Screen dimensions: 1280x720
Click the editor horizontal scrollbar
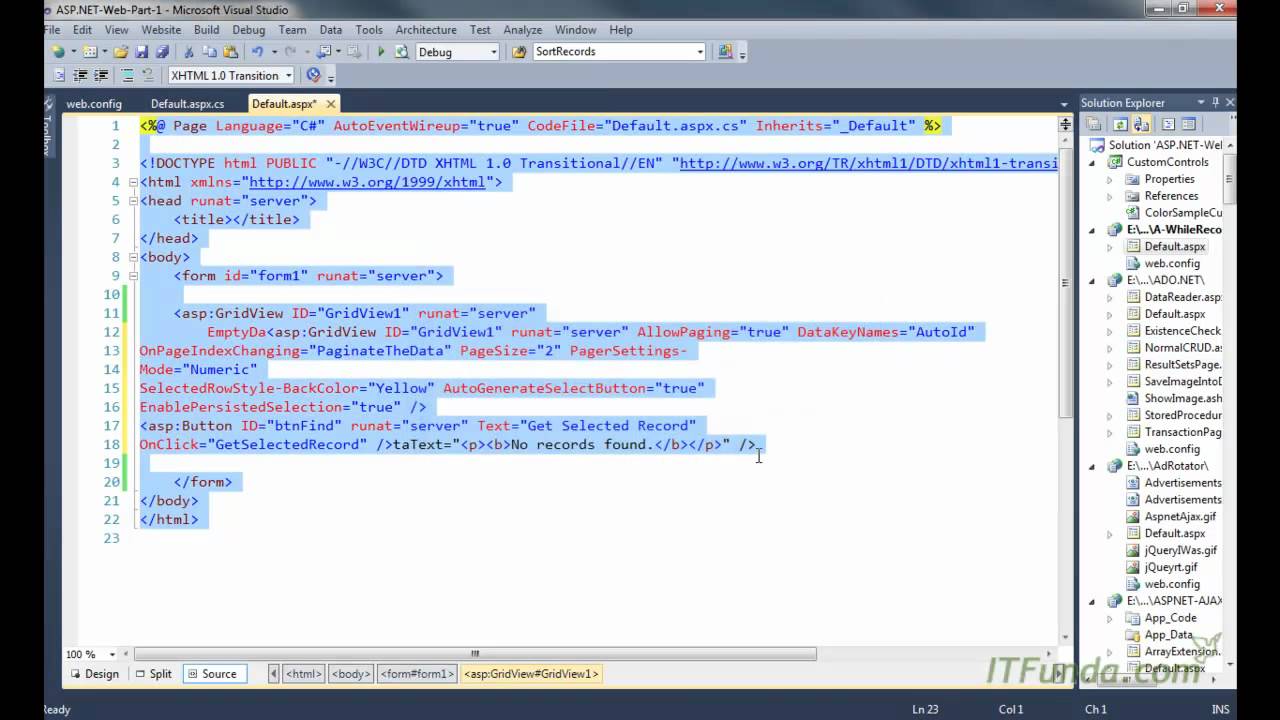pos(475,654)
